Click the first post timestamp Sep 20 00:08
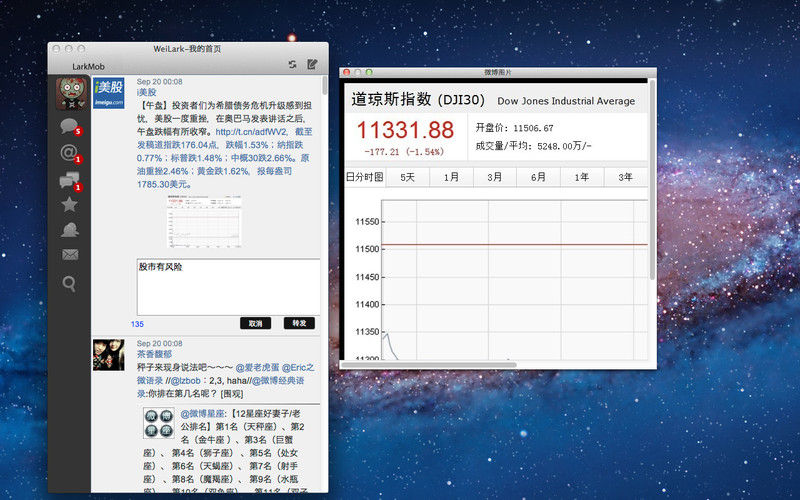The image size is (800, 500). pyautogui.click(x=159, y=82)
